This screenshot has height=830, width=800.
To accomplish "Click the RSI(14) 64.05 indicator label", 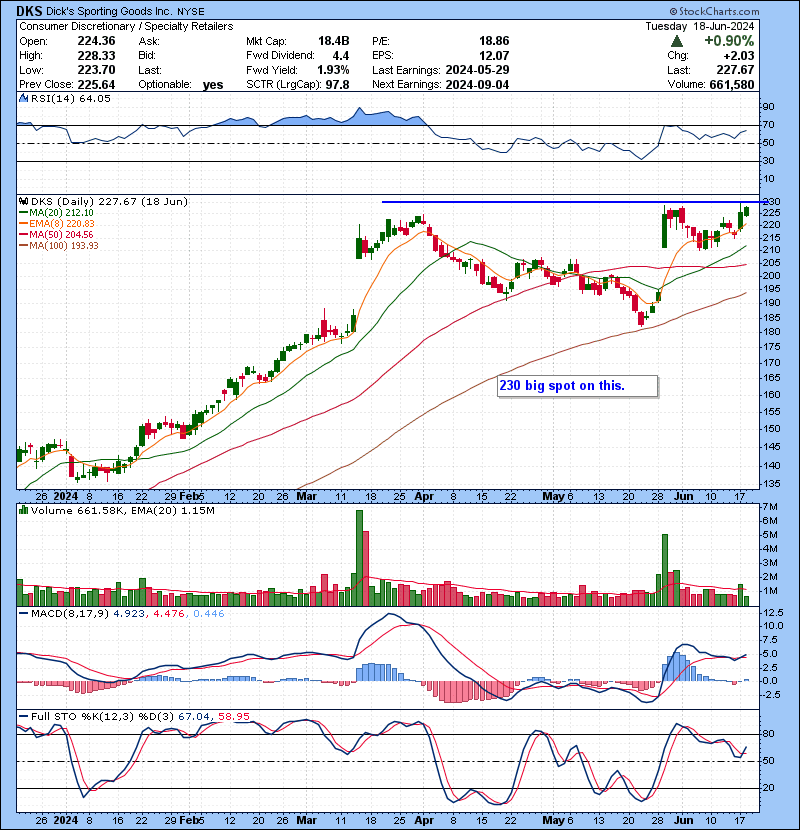I will (x=70, y=98).
